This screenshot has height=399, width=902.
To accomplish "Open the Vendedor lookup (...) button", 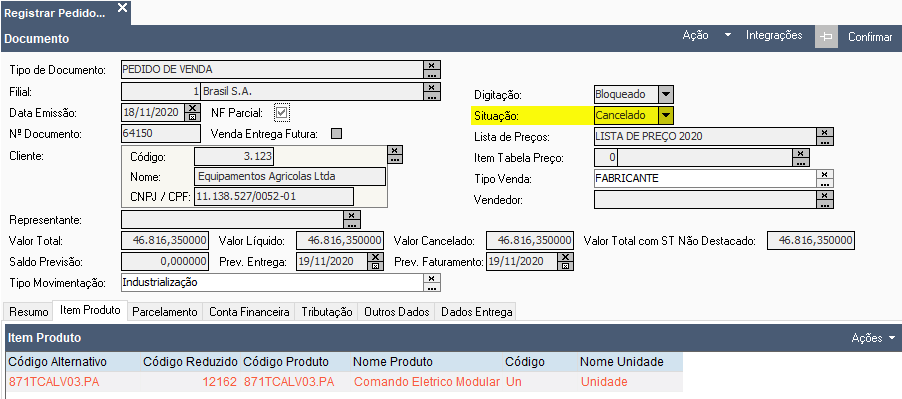I will (825, 204).
